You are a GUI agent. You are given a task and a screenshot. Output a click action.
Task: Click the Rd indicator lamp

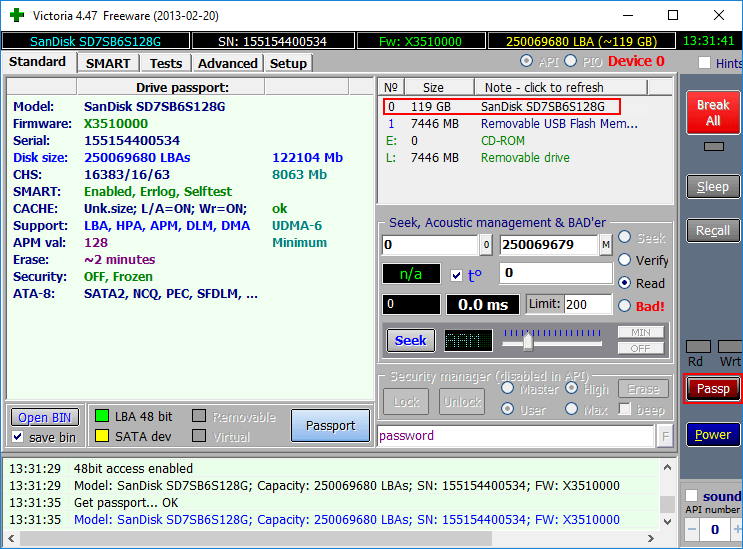click(x=698, y=346)
